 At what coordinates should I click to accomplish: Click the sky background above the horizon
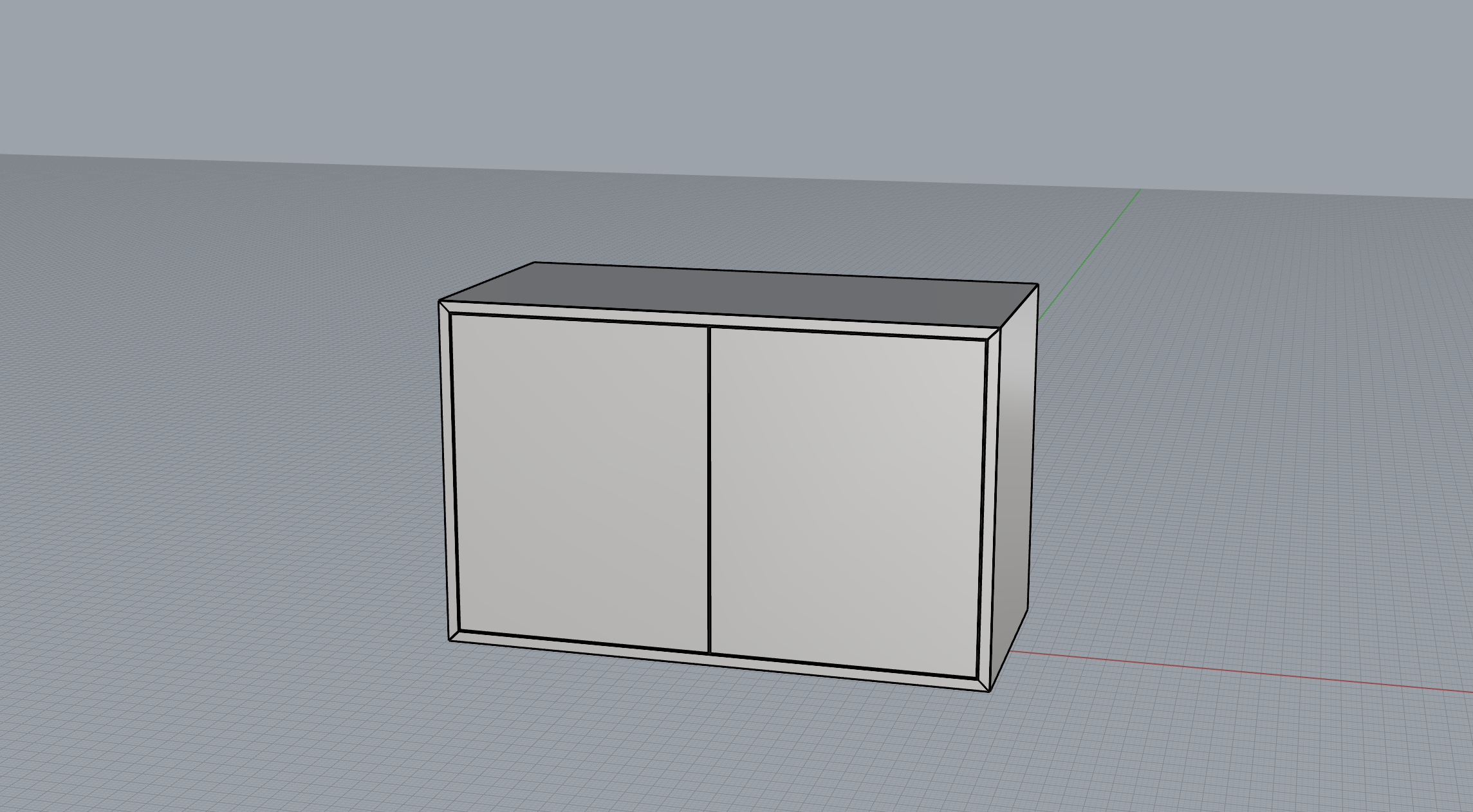pyautogui.click(x=708, y=77)
